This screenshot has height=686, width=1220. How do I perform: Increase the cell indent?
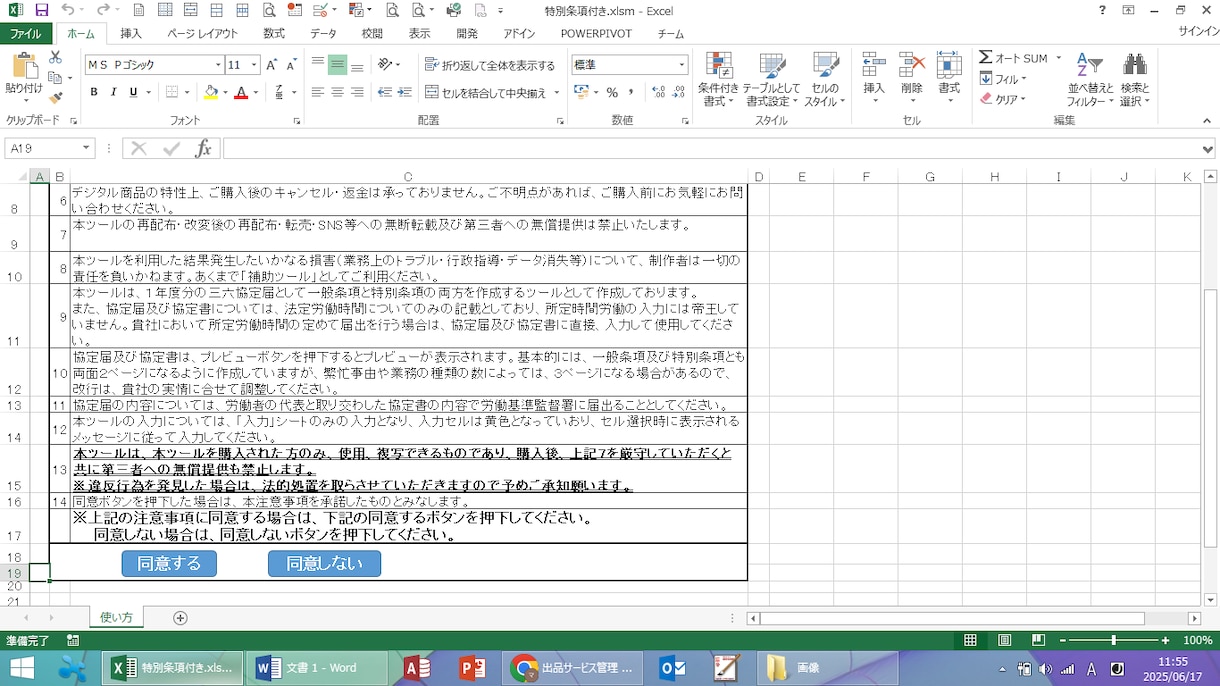[405, 92]
